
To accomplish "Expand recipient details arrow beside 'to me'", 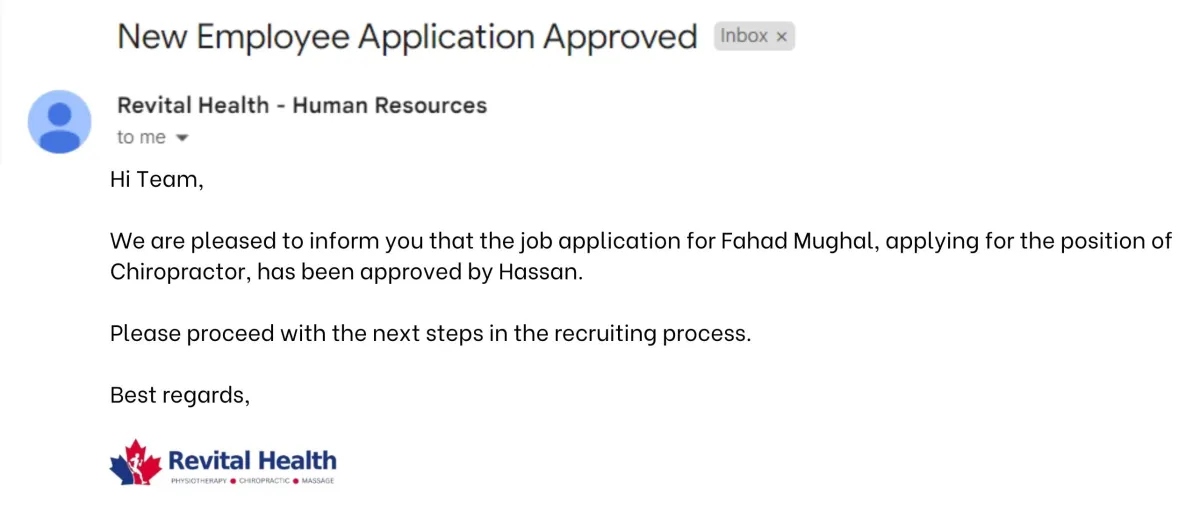I will tap(182, 138).
